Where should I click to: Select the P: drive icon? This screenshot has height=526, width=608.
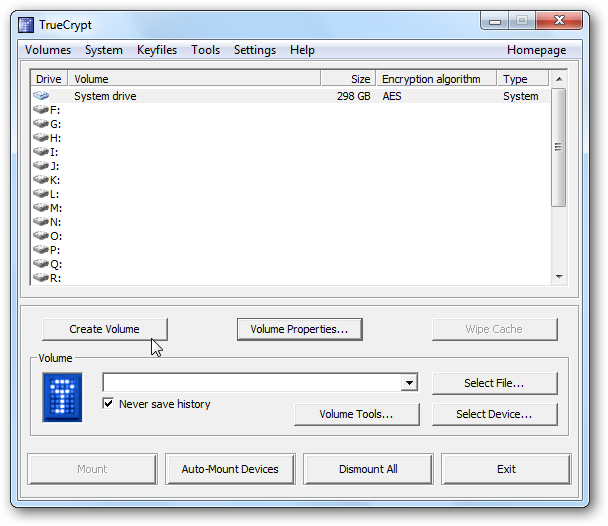41,250
